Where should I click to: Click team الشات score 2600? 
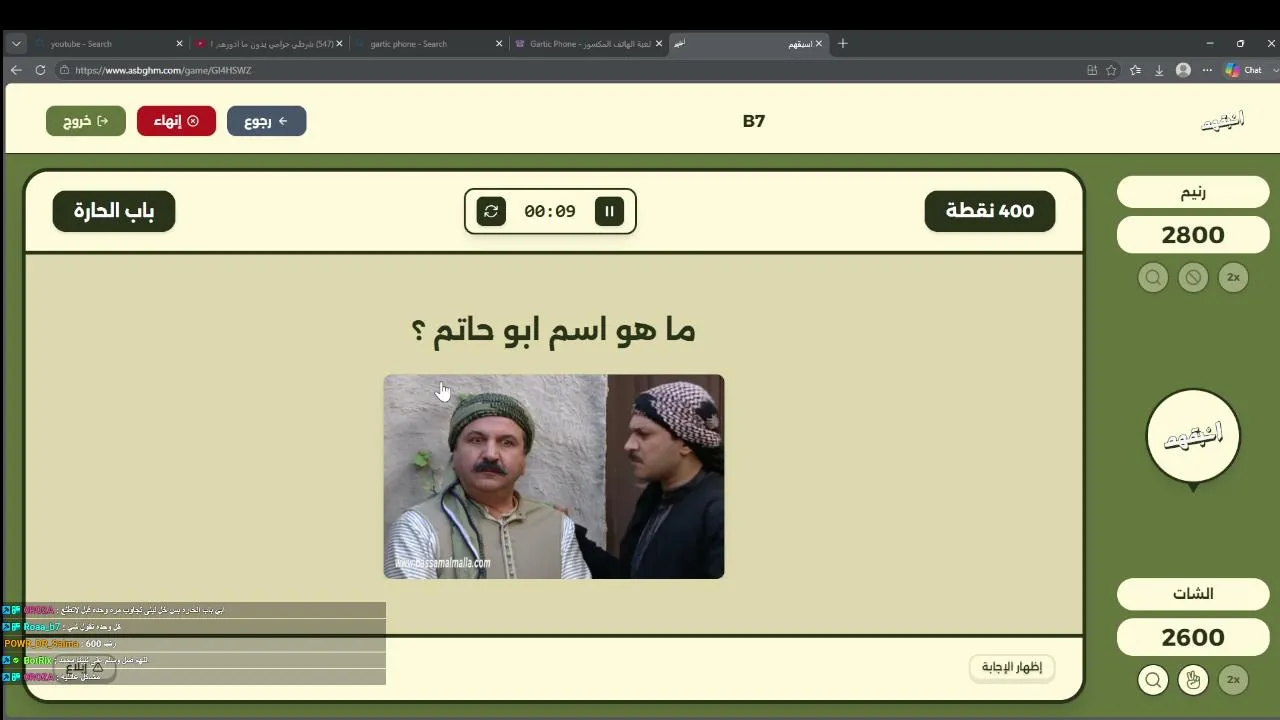[x=1193, y=637]
